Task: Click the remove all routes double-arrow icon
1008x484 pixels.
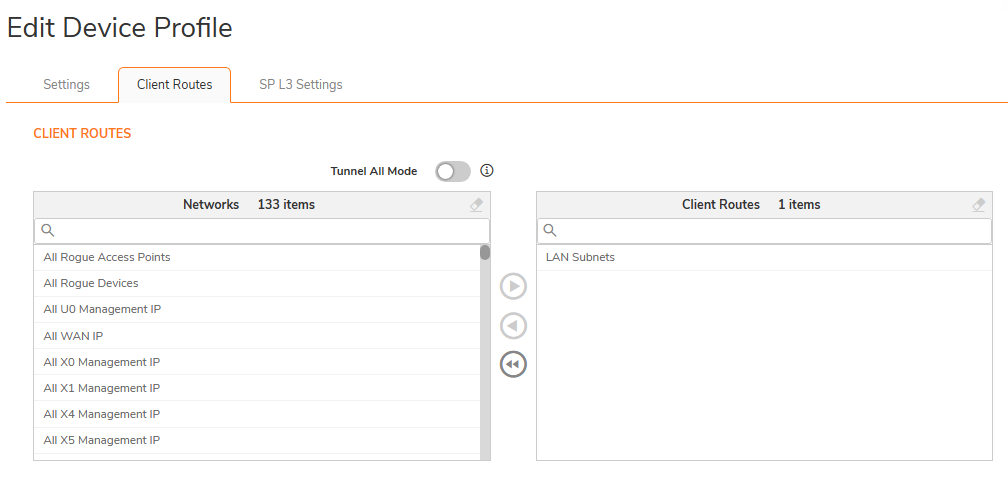Action: pyautogui.click(x=513, y=365)
